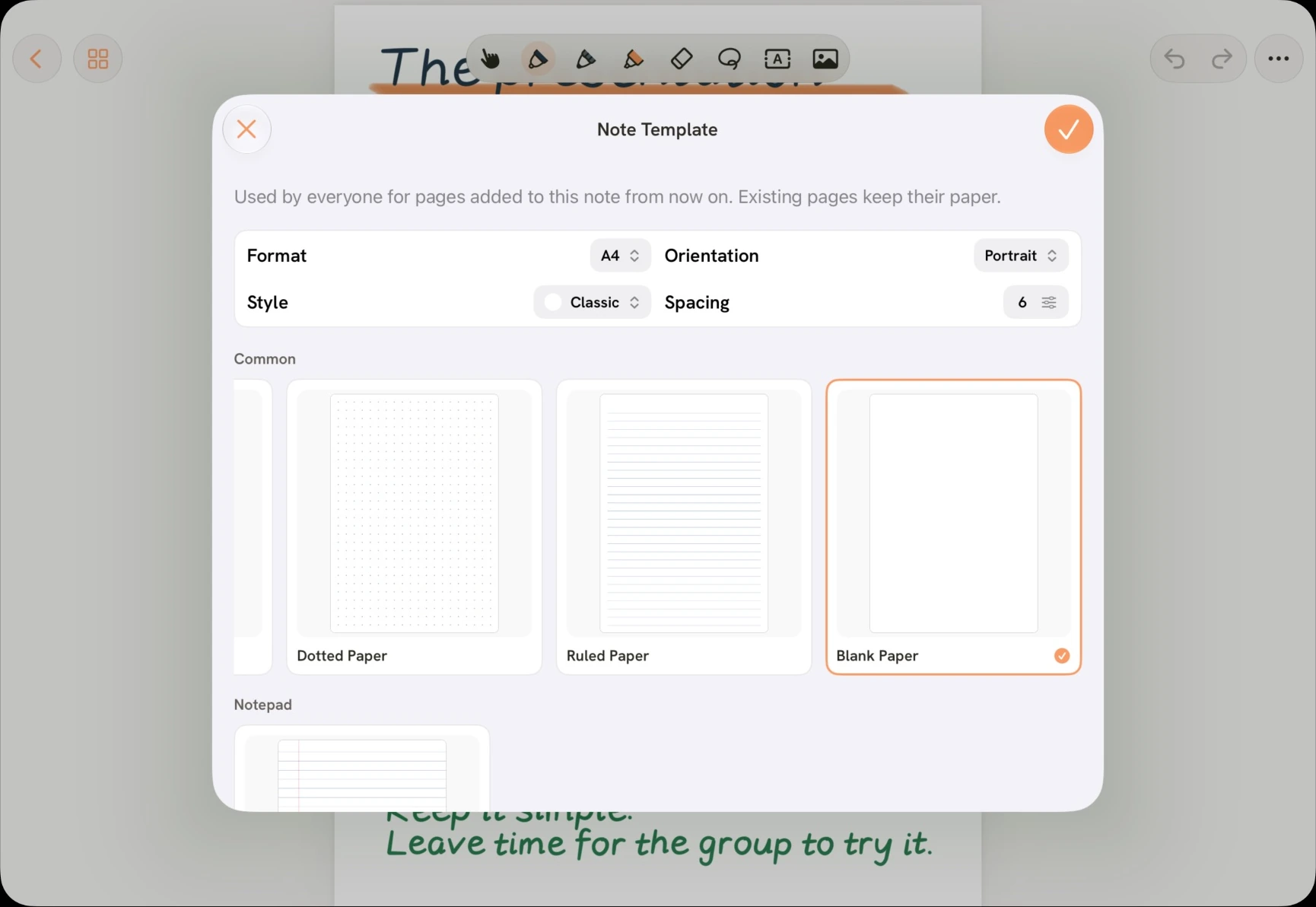Open the page grid overview
This screenshot has width=1316, height=907.
(98, 59)
